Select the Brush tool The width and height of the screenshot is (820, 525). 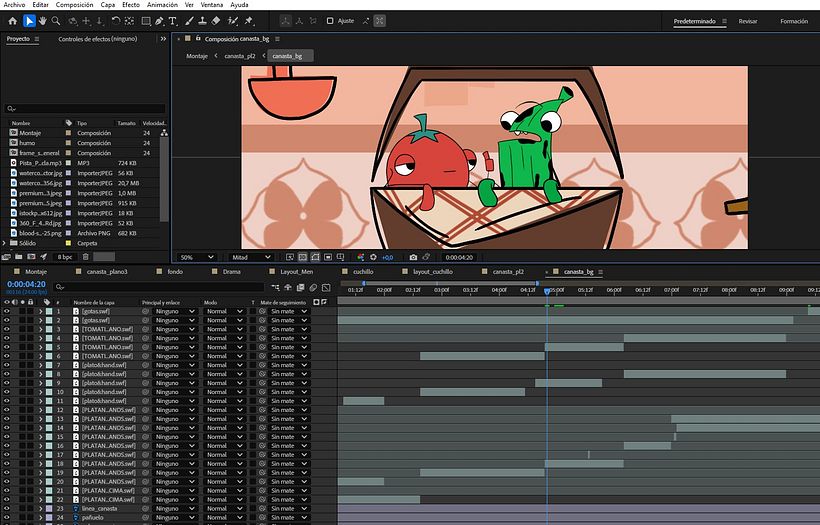tap(189, 21)
